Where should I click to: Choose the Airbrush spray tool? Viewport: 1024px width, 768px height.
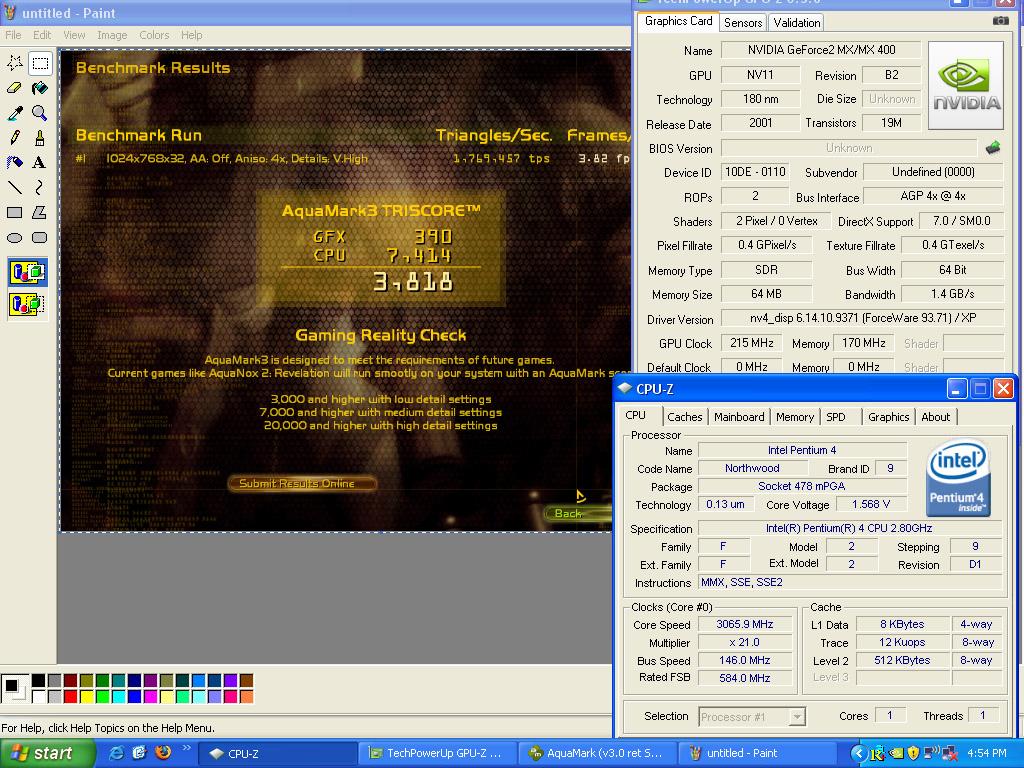coord(14,163)
